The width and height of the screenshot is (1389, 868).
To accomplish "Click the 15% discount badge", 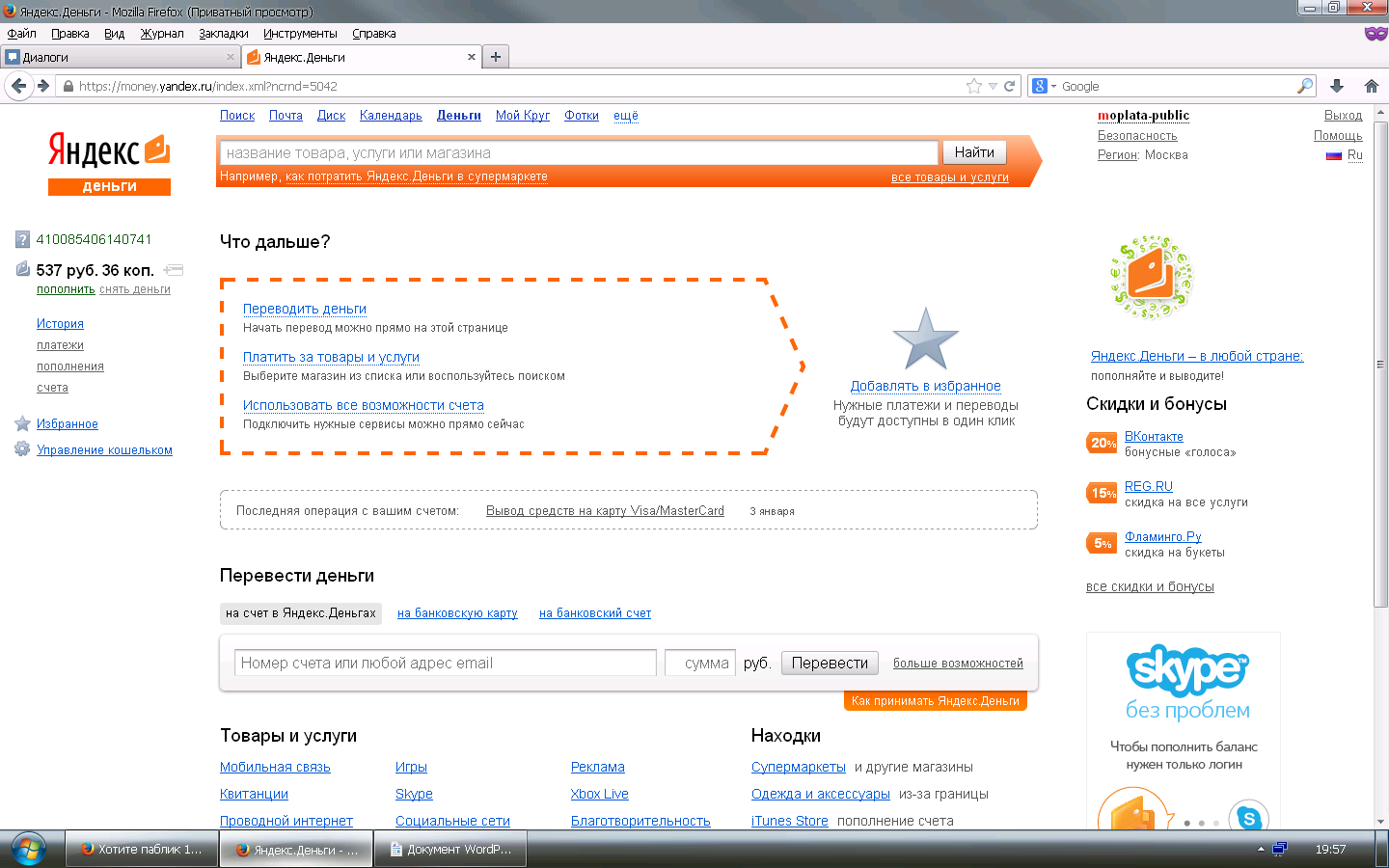I will click(x=1103, y=493).
